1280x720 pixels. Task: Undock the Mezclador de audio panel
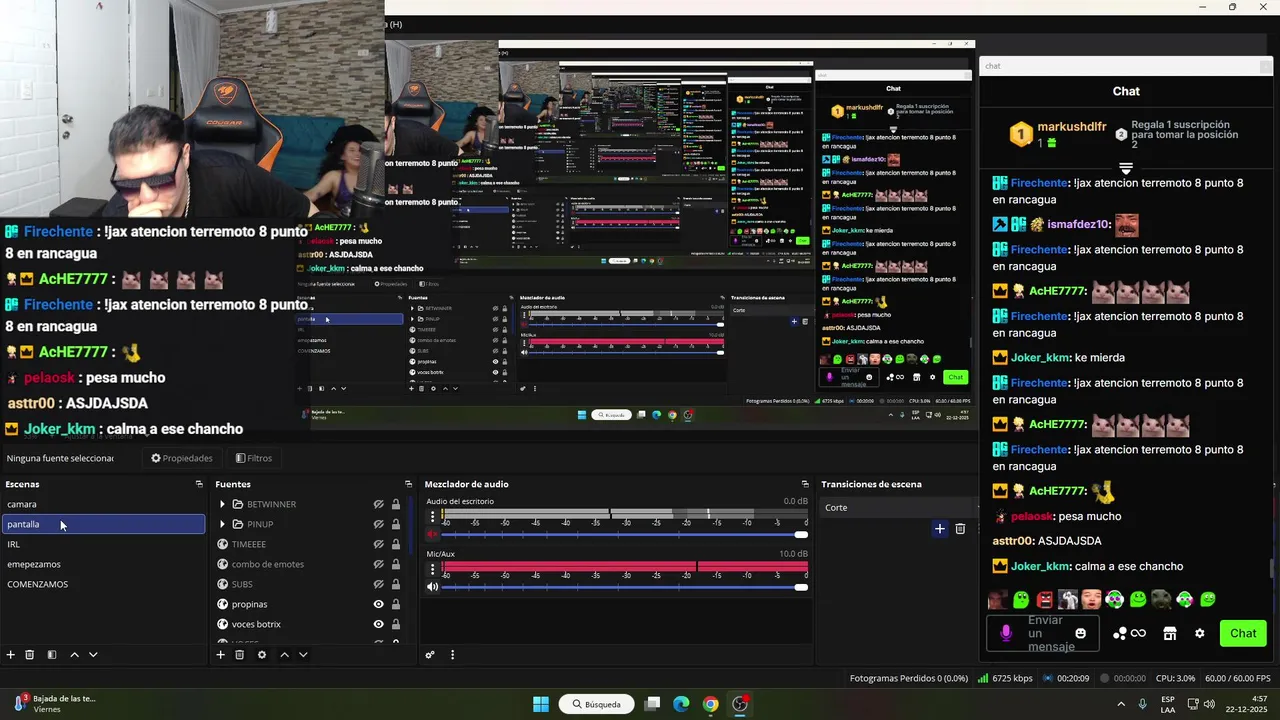pos(805,484)
